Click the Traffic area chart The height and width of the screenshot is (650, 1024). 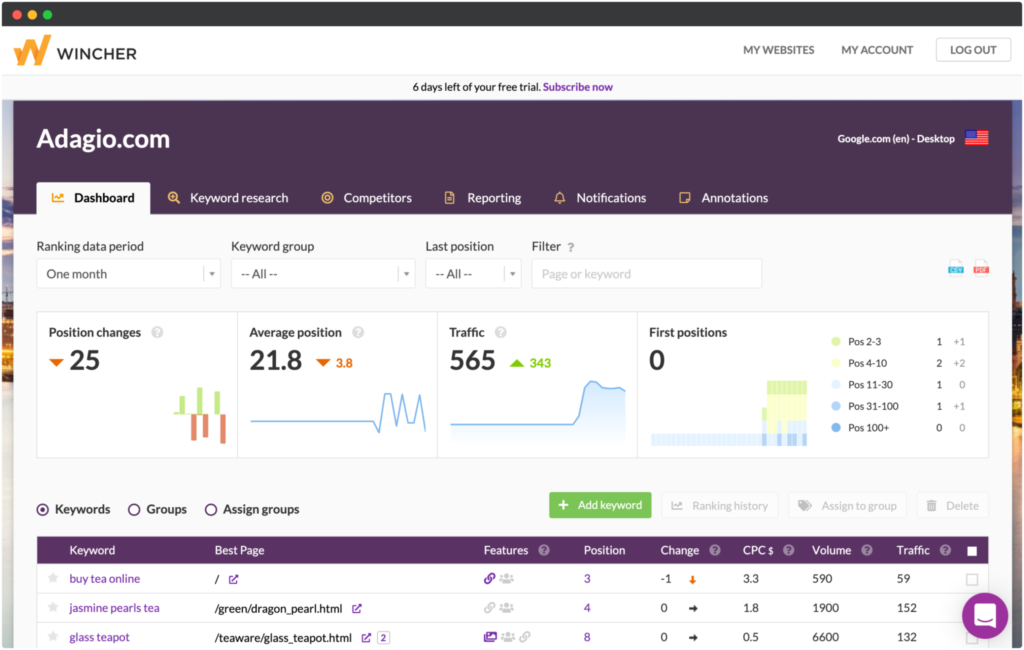coord(537,411)
